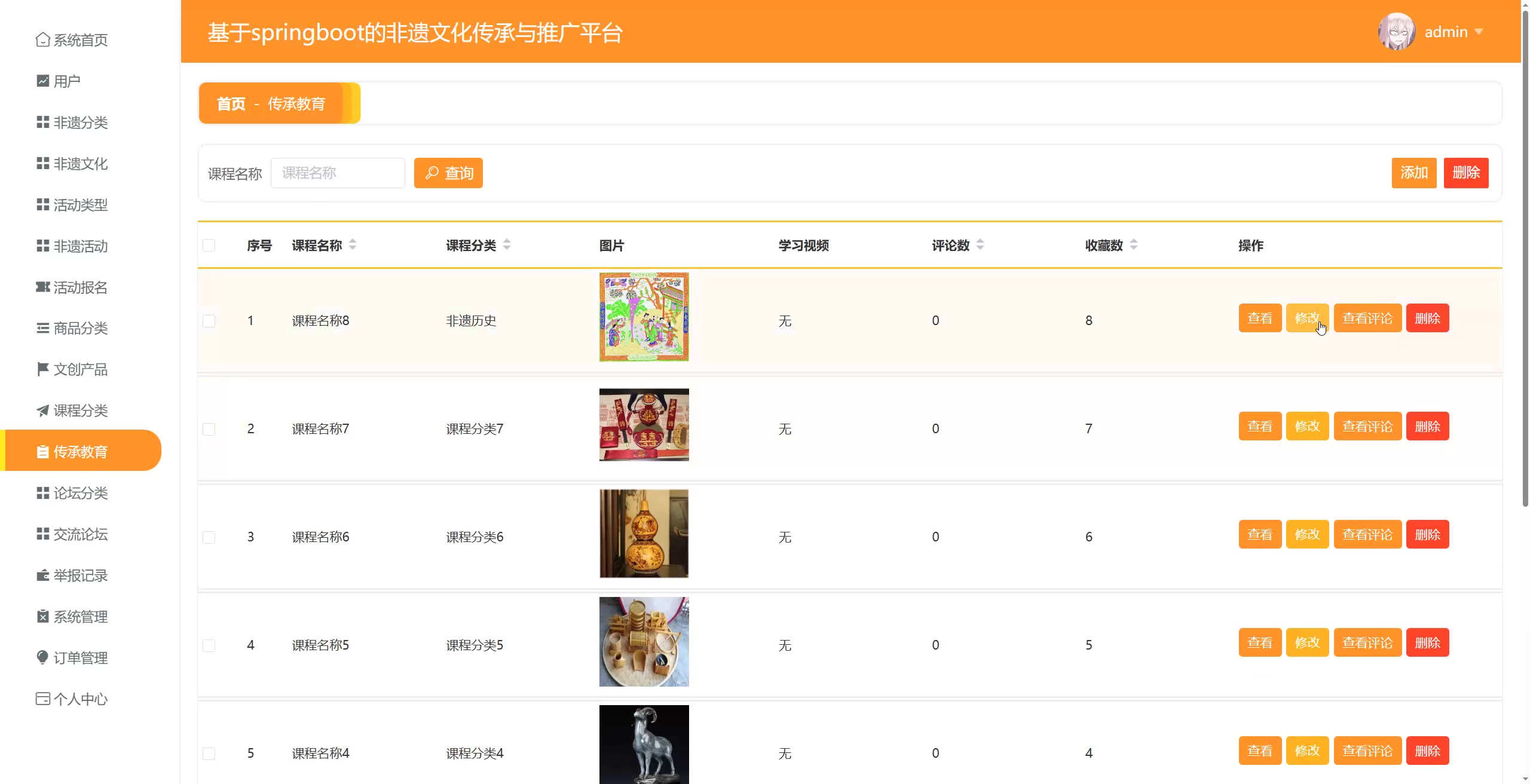Toggle the select-all checkbox in table header

click(209, 245)
